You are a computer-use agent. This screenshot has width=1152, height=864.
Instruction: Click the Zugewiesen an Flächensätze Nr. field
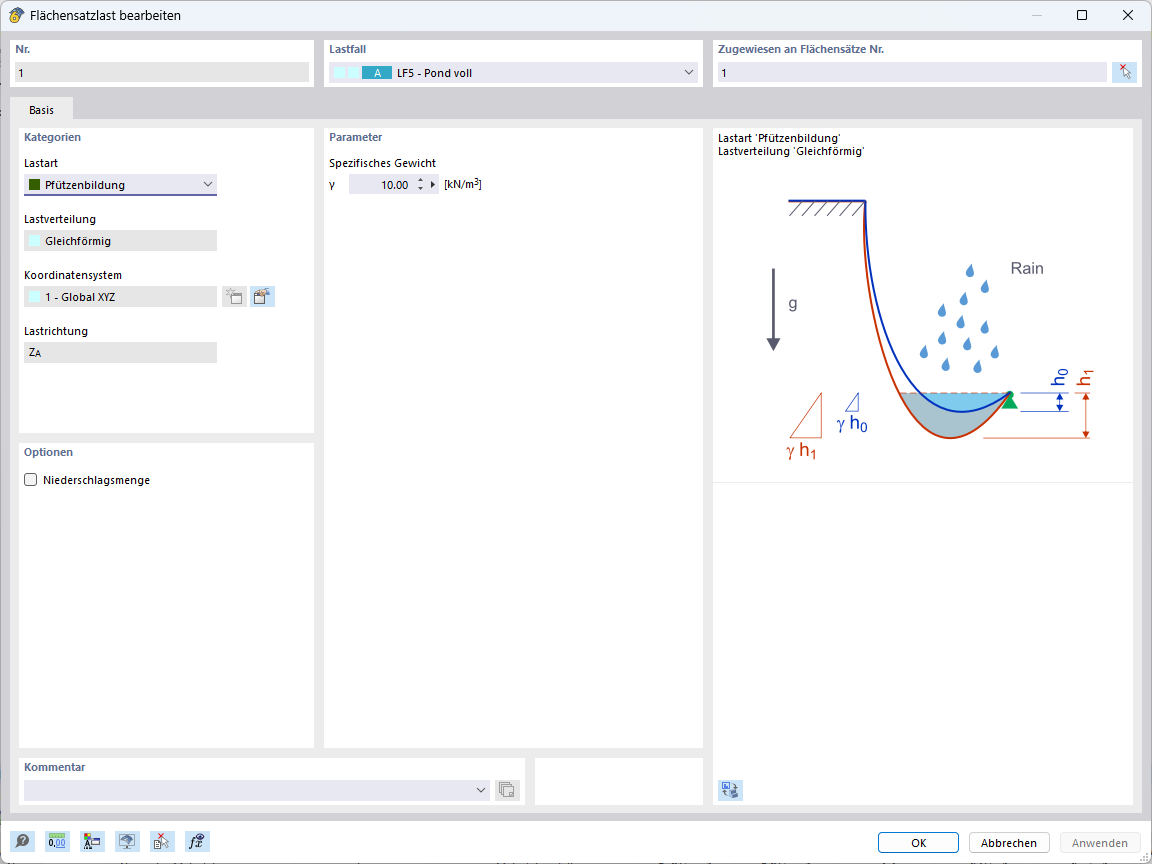(x=912, y=72)
